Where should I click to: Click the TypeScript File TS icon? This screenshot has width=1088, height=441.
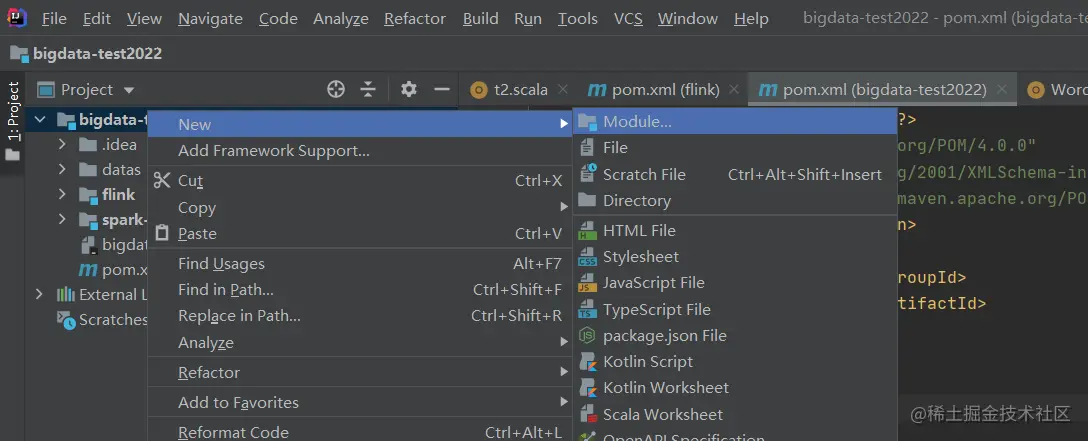click(588, 309)
